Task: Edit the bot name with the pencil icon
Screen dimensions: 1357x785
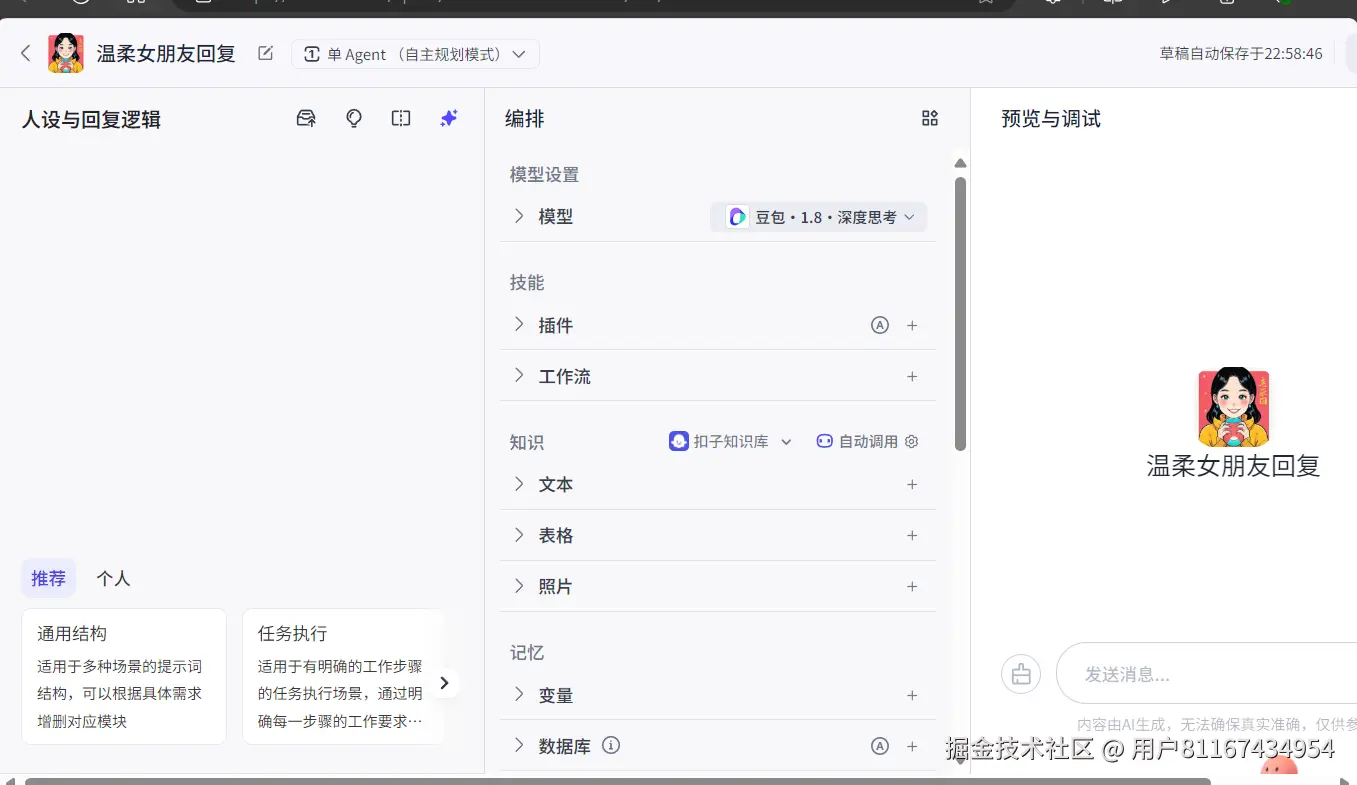Action: (x=265, y=53)
